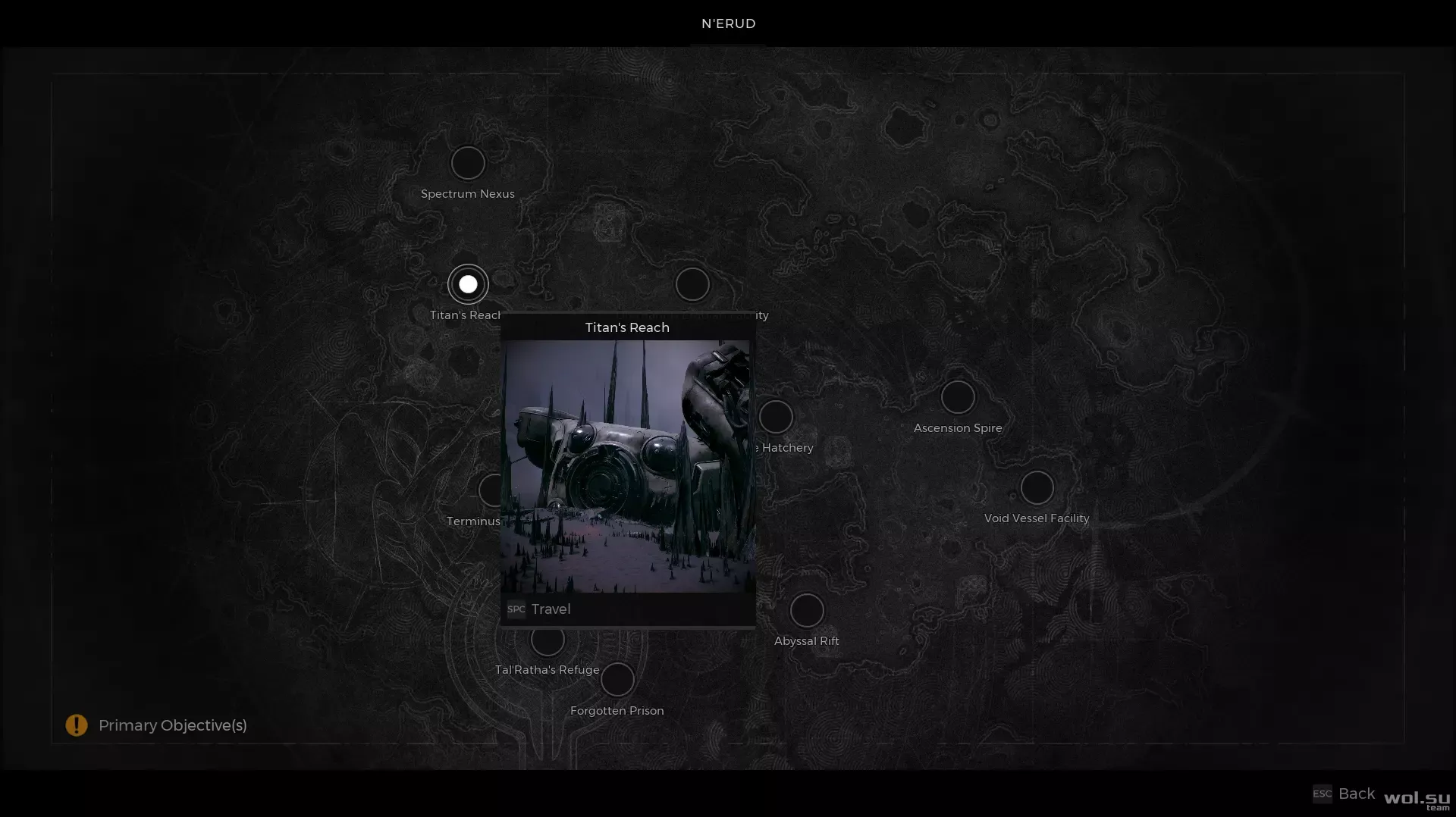Select the Forgotten Prison map node
The height and width of the screenshot is (817, 1456).
pos(617,680)
